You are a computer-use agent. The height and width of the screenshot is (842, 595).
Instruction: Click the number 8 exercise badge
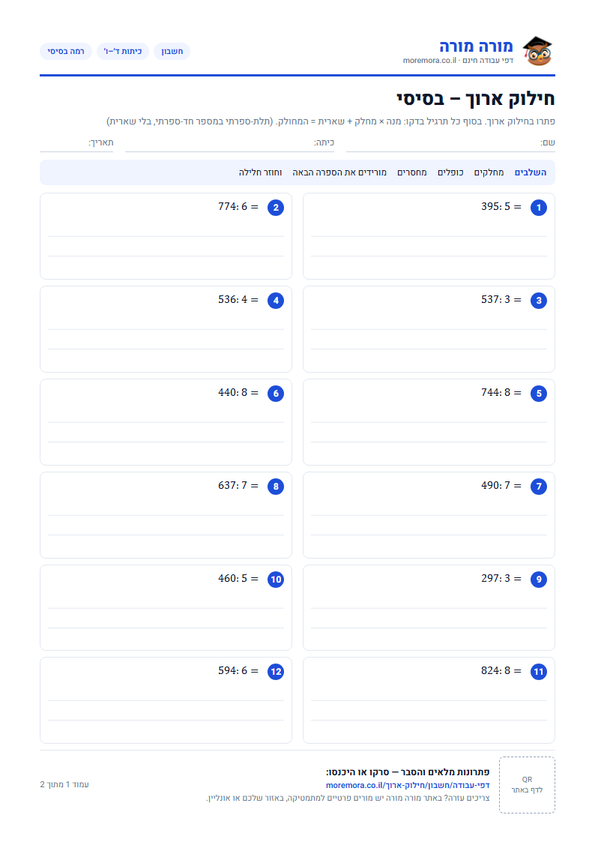tap(275, 486)
